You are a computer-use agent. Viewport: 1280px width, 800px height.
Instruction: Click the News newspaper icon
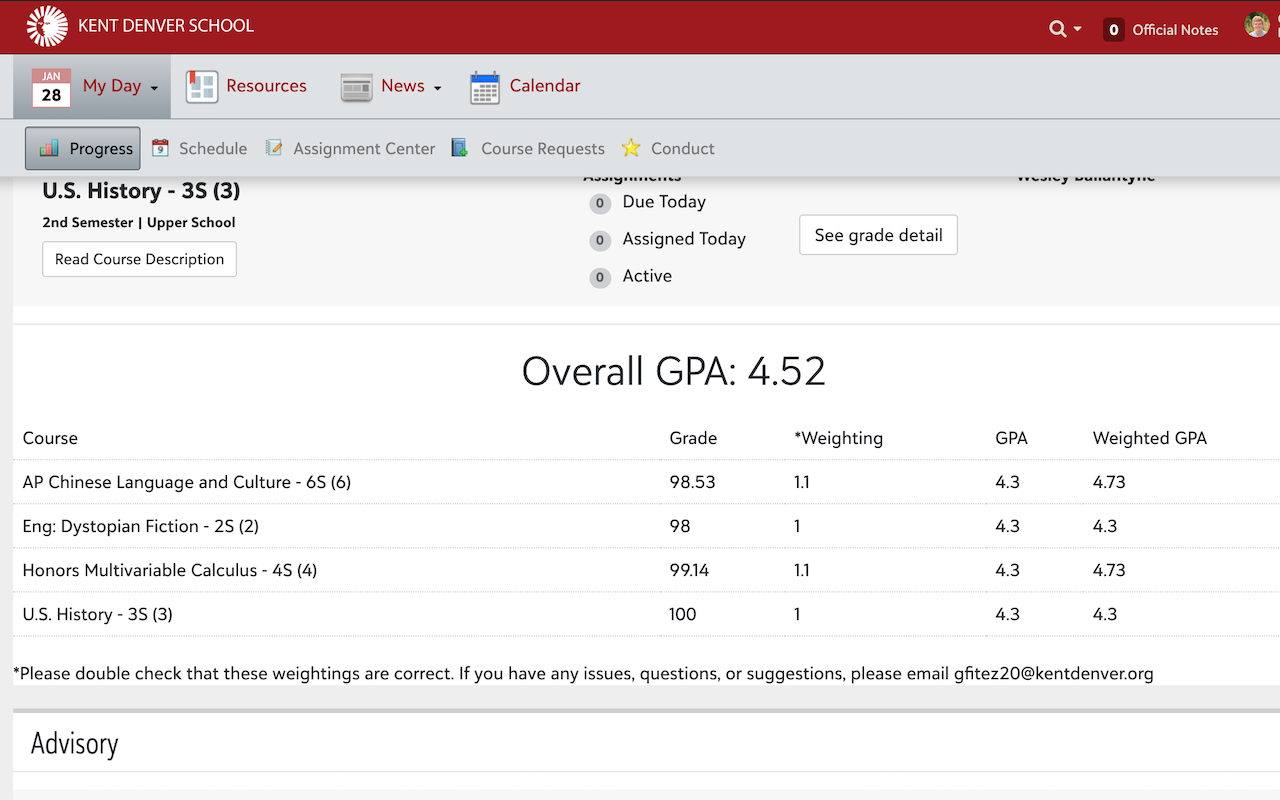tap(356, 88)
